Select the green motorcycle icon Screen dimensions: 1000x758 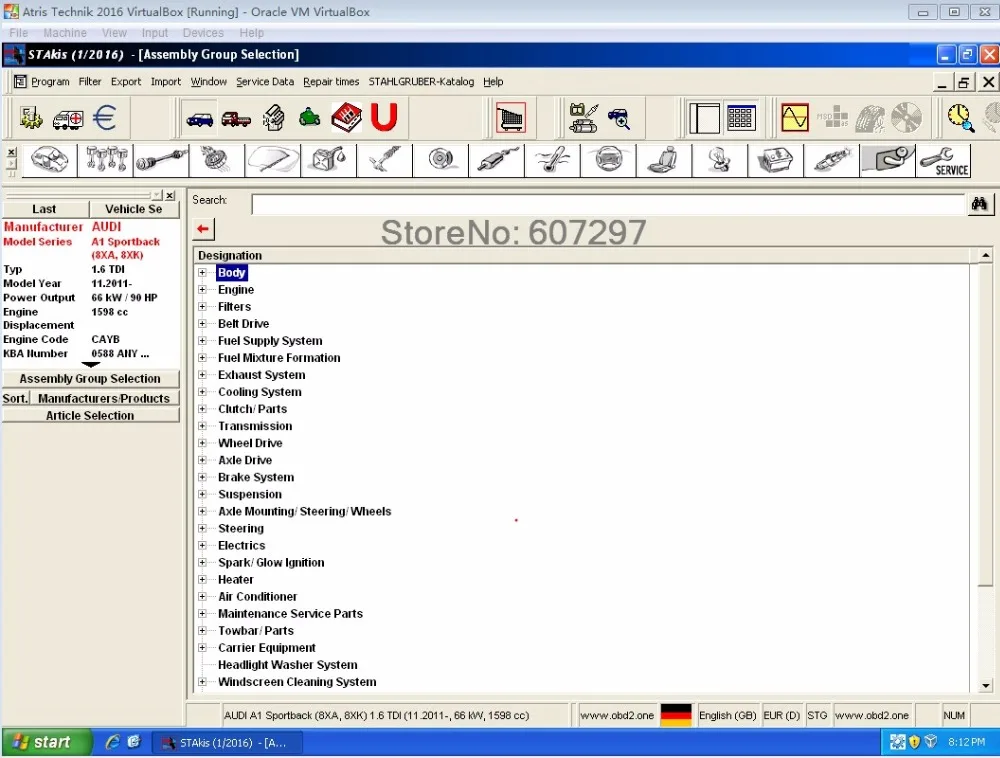(310, 117)
